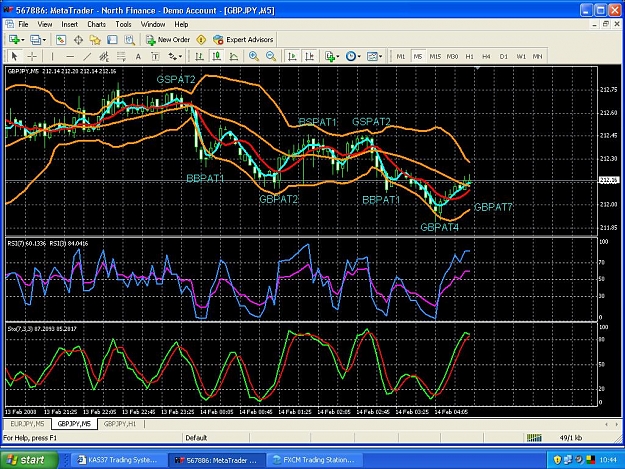Toggle chart shift from right border
625x469 pixels.
point(309,57)
